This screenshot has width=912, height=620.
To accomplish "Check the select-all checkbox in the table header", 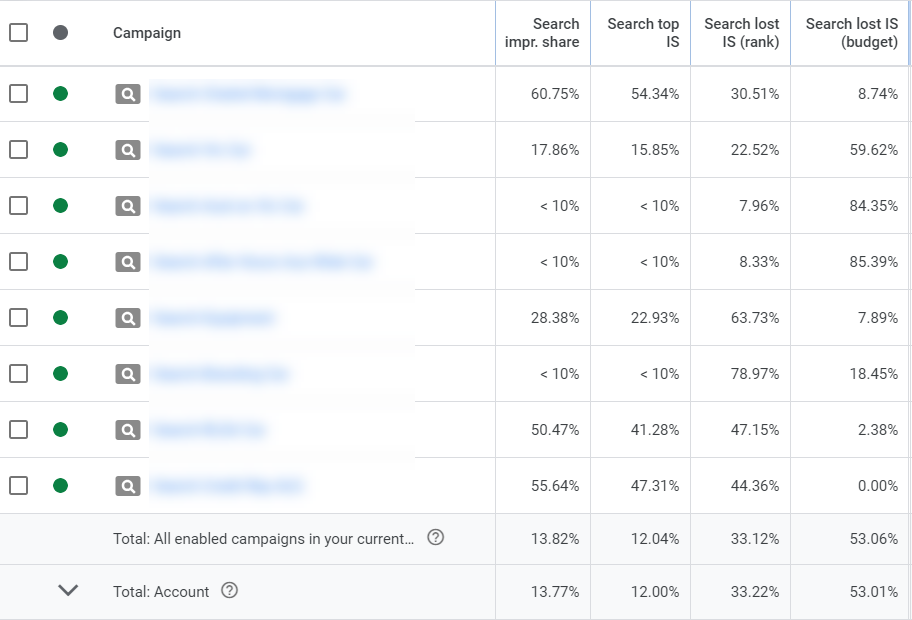I will pyautogui.click(x=17, y=33).
